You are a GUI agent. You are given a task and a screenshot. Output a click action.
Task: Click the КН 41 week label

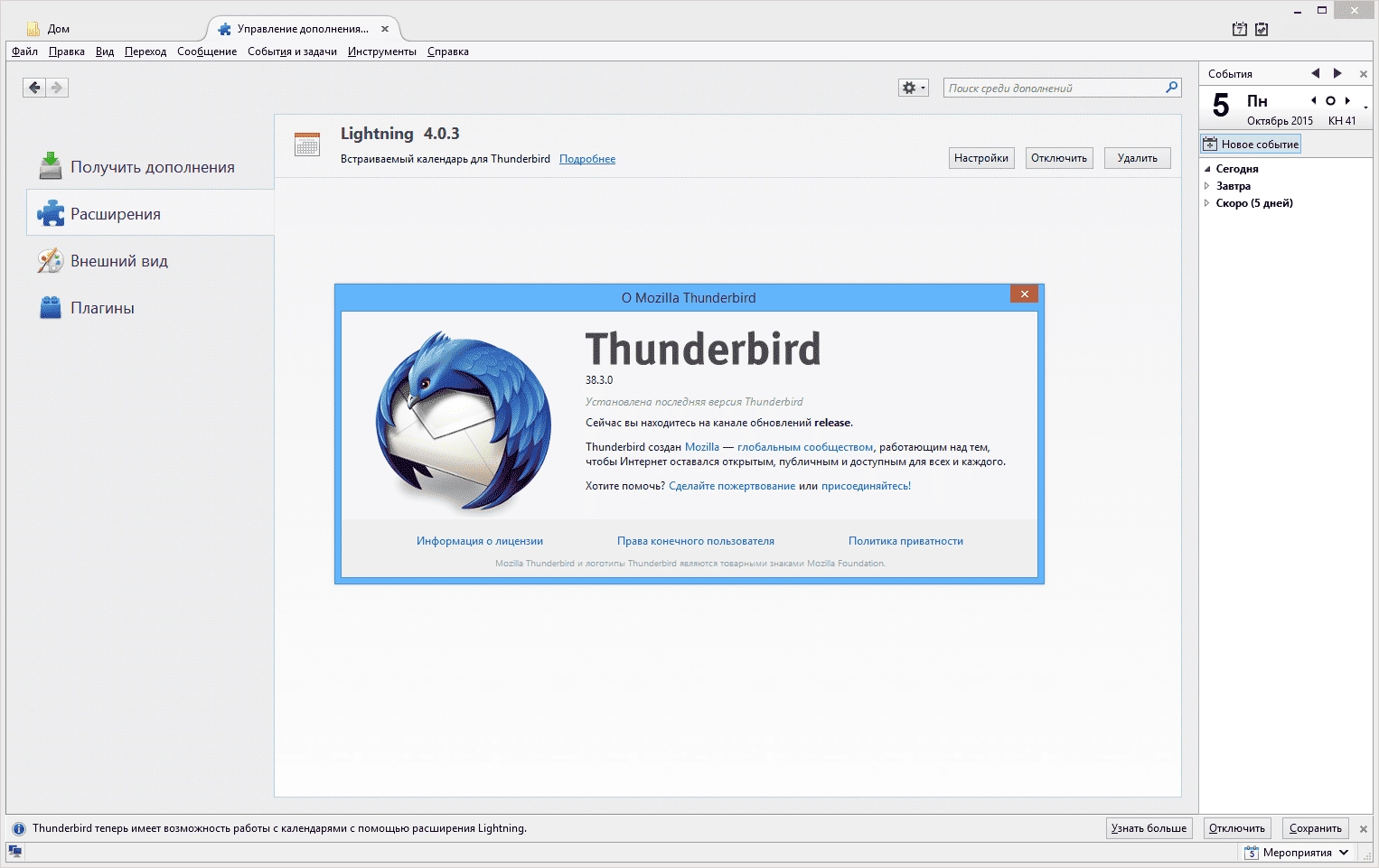pyautogui.click(x=1342, y=121)
